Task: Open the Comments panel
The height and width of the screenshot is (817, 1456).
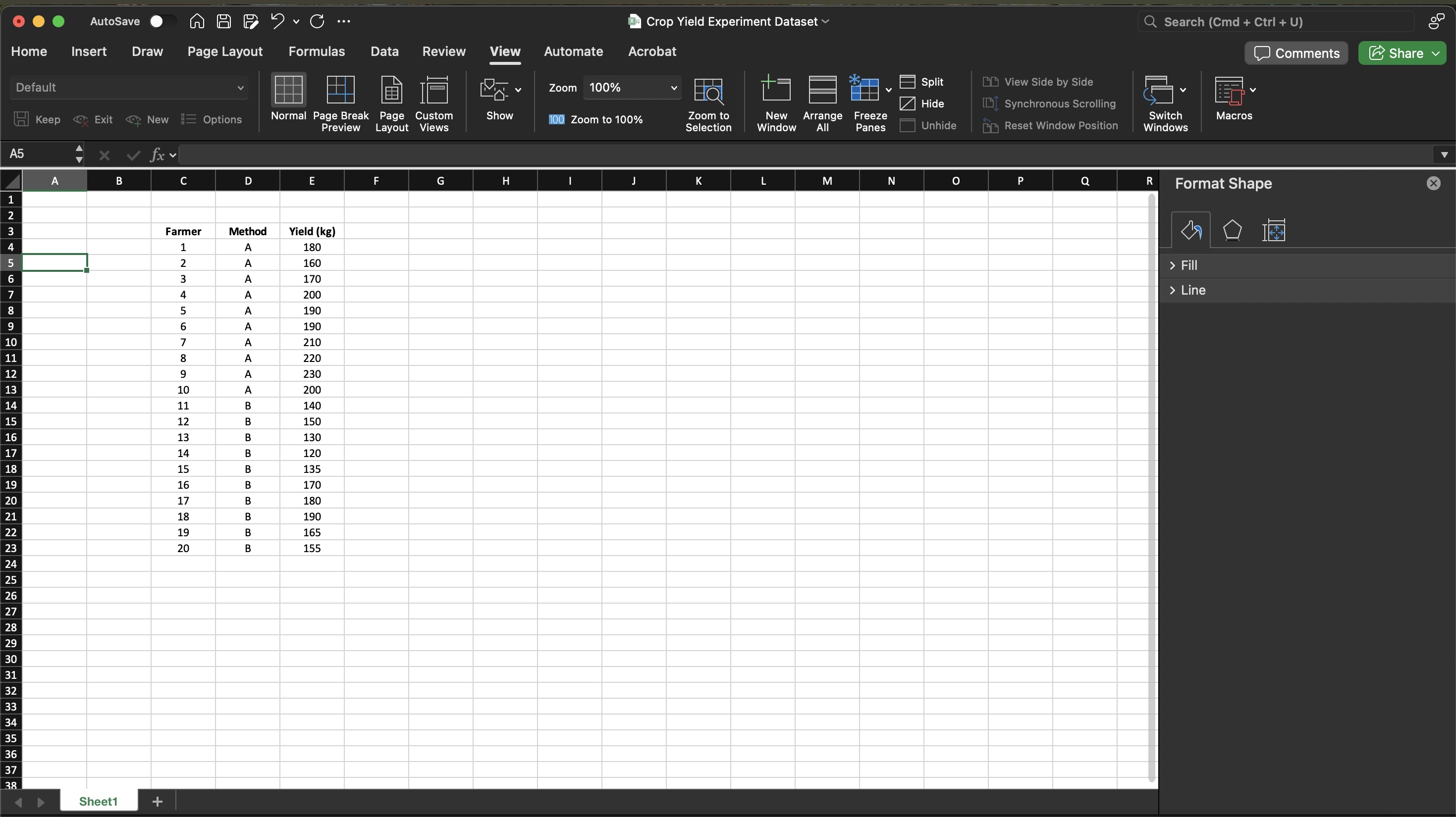Action: click(1296, 52)
